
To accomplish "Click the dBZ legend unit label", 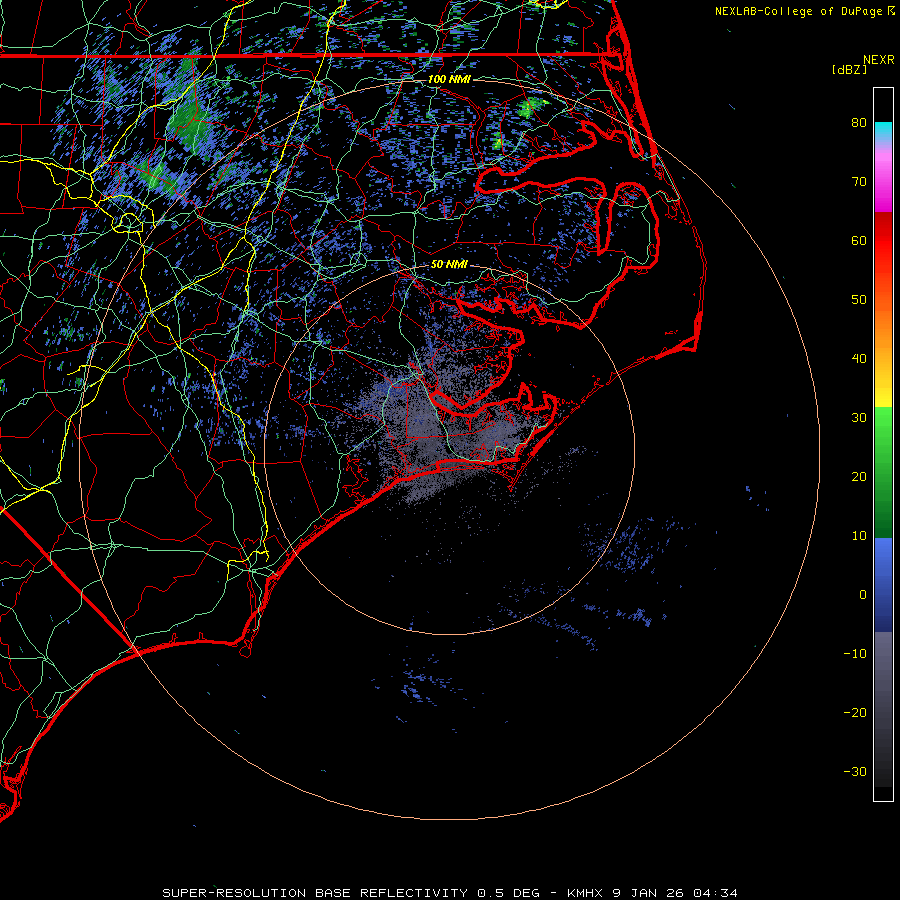I will coord(849,70).
